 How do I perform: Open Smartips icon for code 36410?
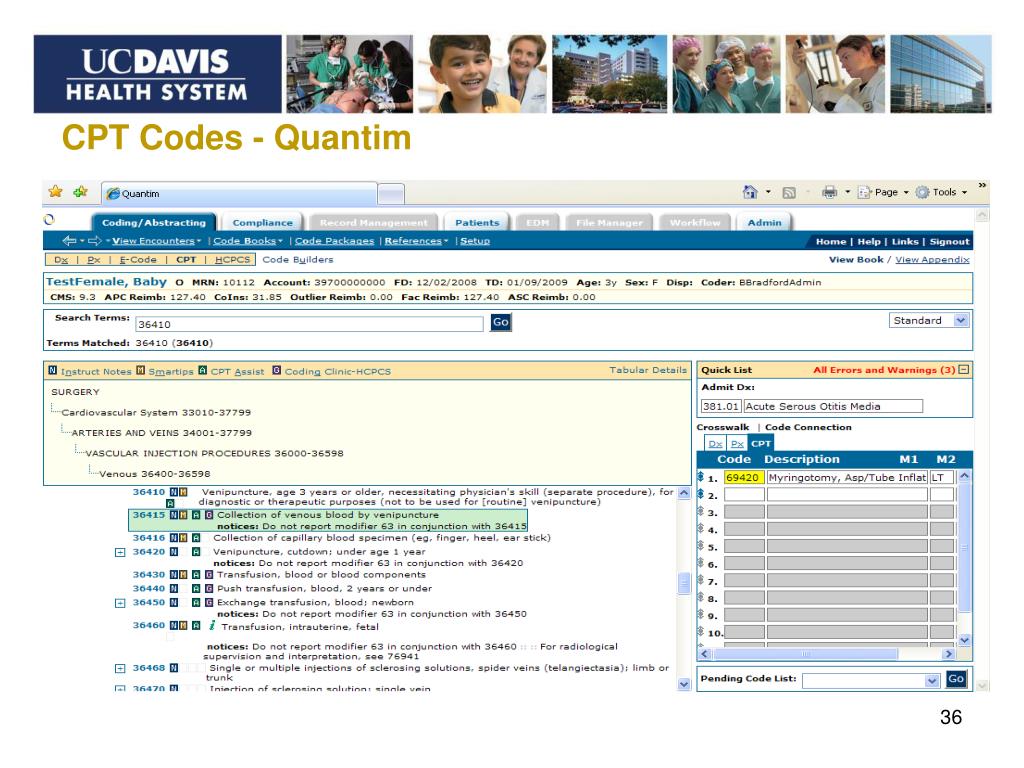pos(183,492)
